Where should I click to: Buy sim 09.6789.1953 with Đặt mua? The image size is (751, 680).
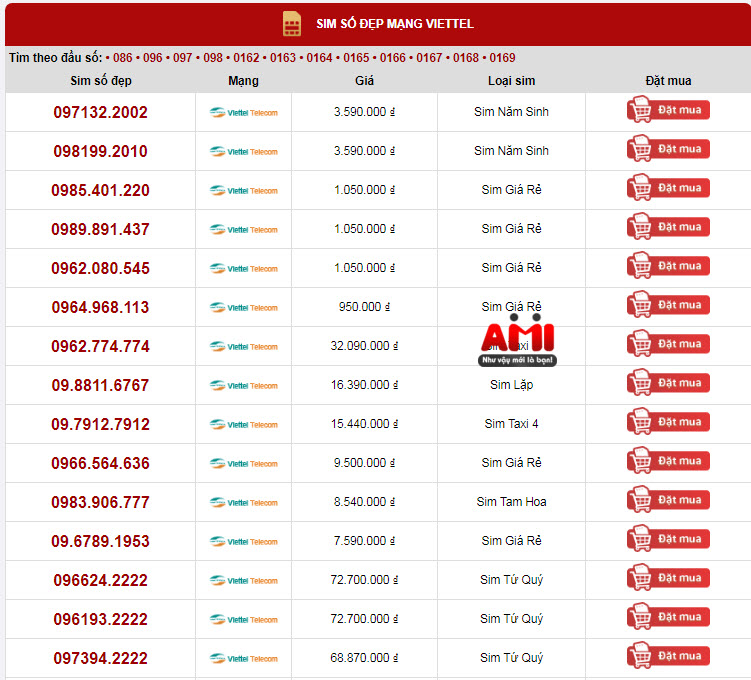pyautogui.click(x=668, y=539)
